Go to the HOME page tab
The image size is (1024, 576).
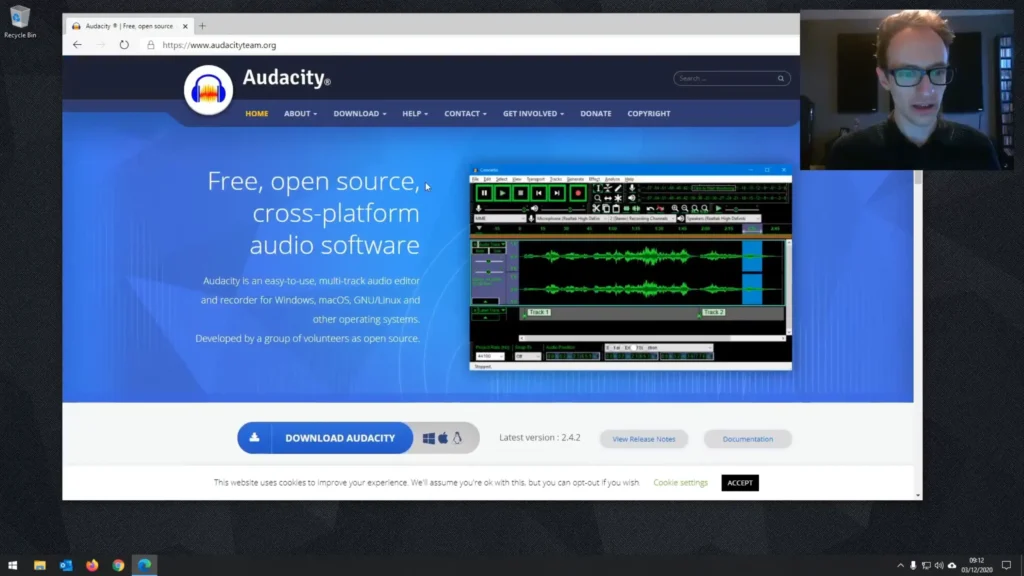click(257, 114)
